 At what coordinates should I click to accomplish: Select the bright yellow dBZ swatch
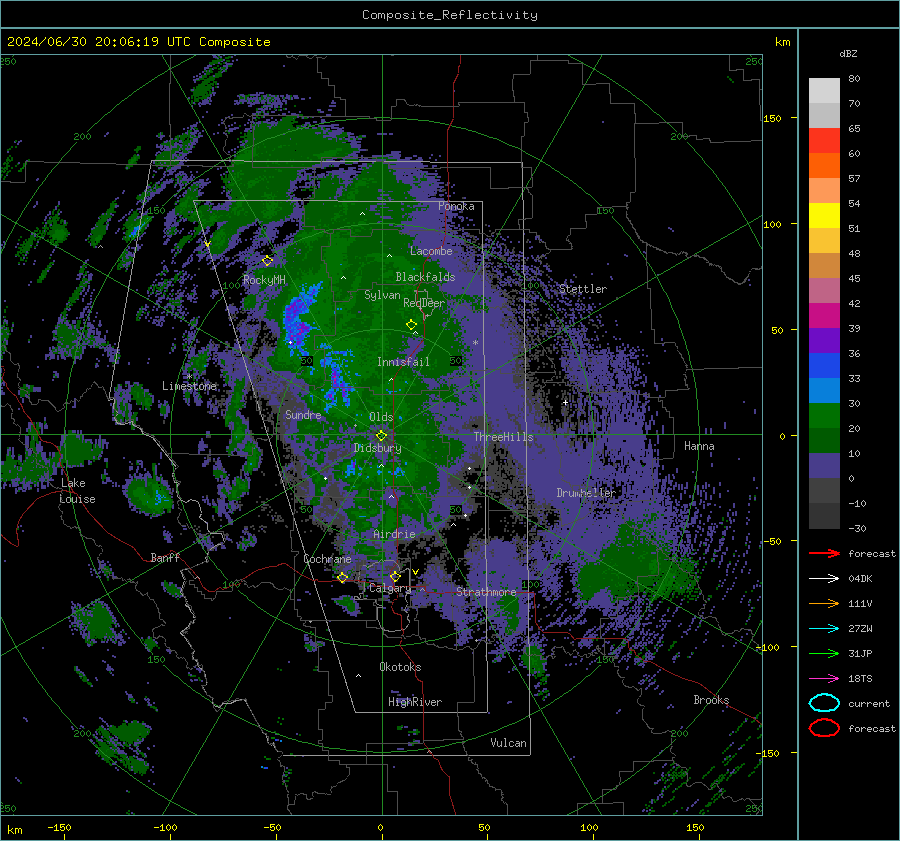[824, 216]
